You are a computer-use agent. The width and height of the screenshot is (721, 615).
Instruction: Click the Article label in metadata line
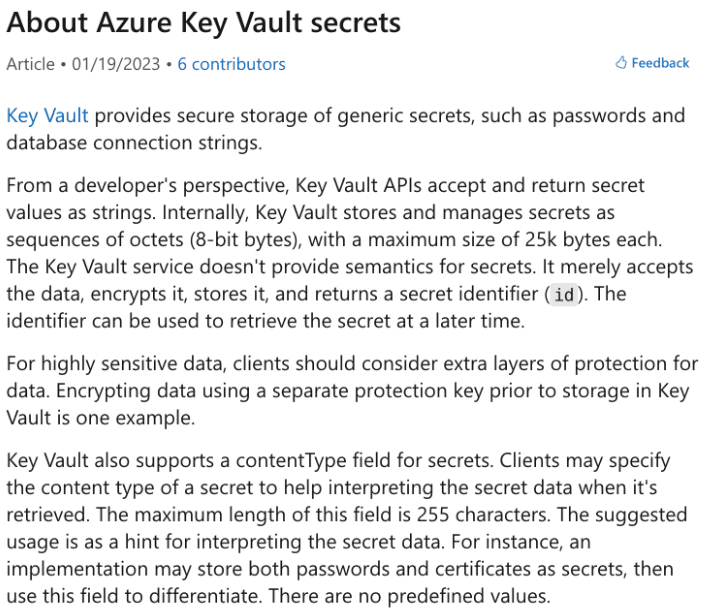(31, 64)
